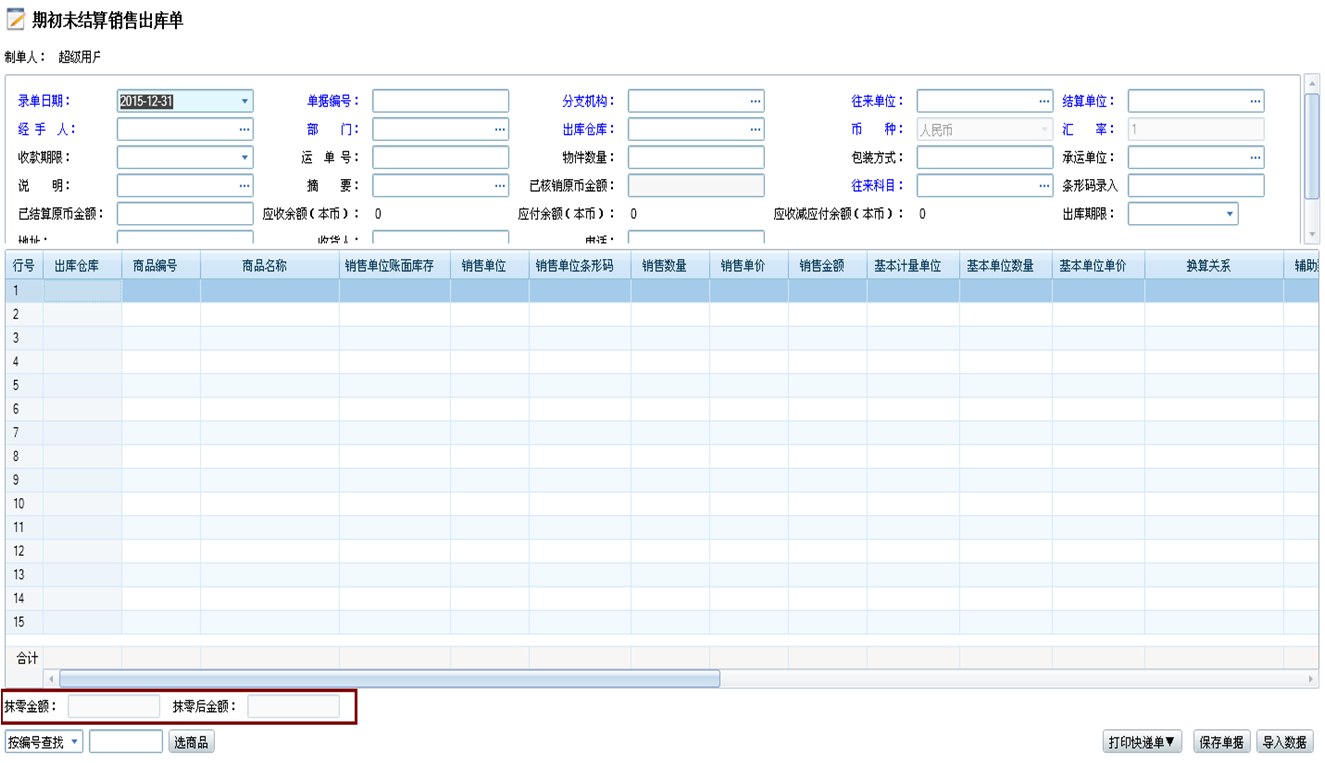Click the 抹零金额 input field
Image resolution: width=1325 pixels, height=763 pixels.
(114, 706)
